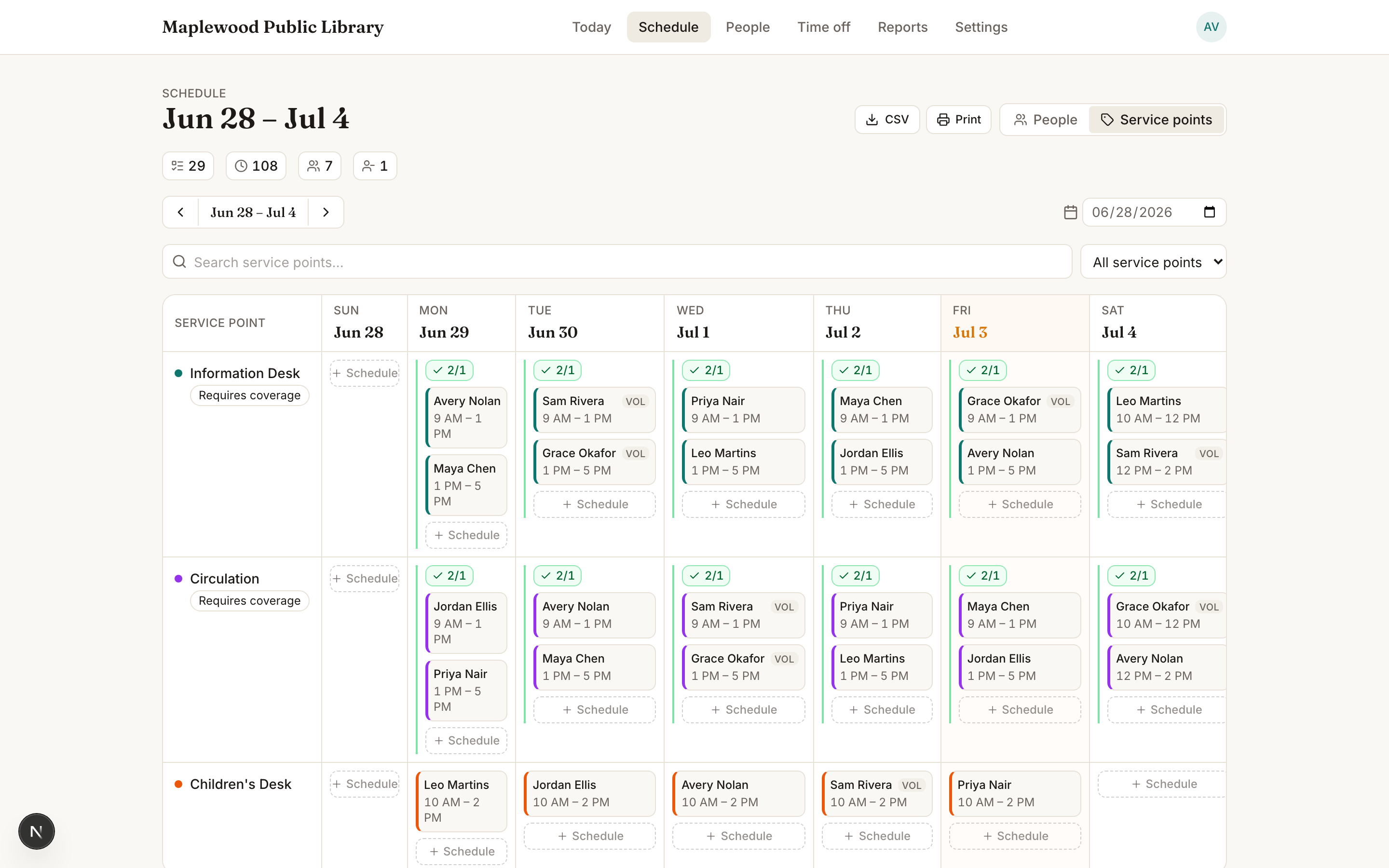This screenshot has width=1389, height=868.
Task: Add Friday shift under Circulation
Action: 1020,709
